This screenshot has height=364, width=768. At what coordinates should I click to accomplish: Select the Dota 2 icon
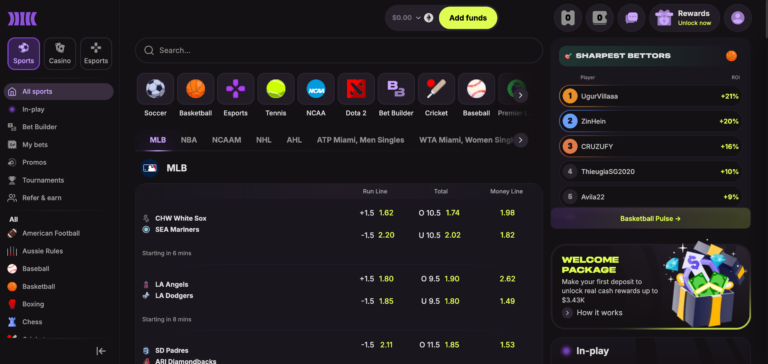pyautogui.click(x=356, y=89)
